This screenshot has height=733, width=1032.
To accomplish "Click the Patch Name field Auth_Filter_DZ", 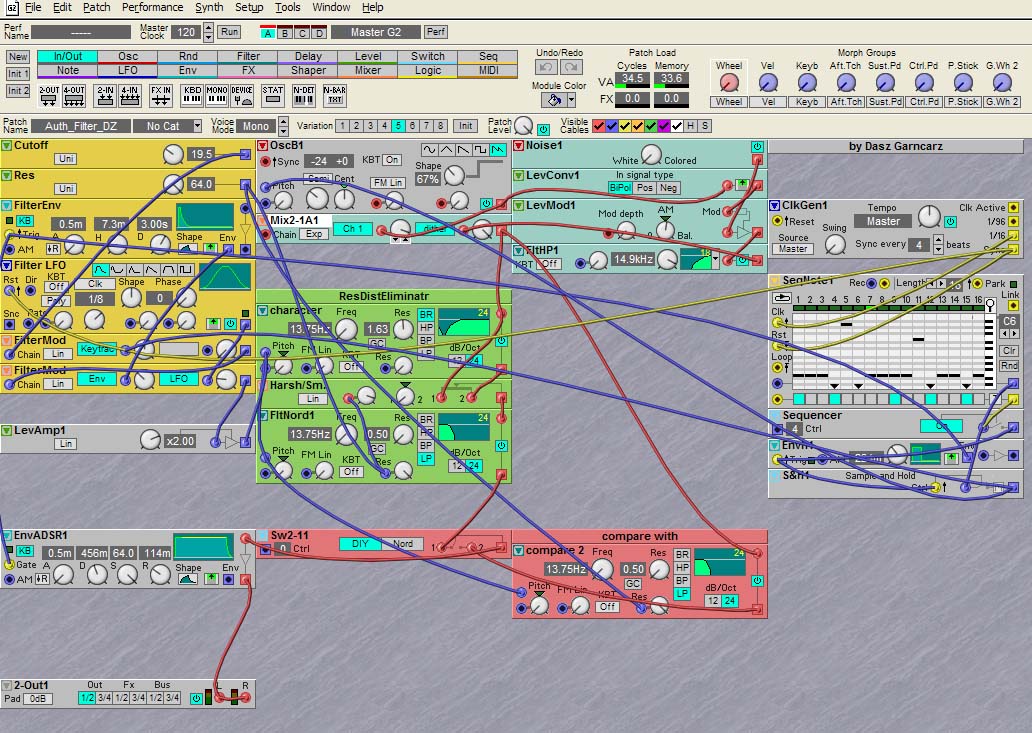I will tap(80, 126).
